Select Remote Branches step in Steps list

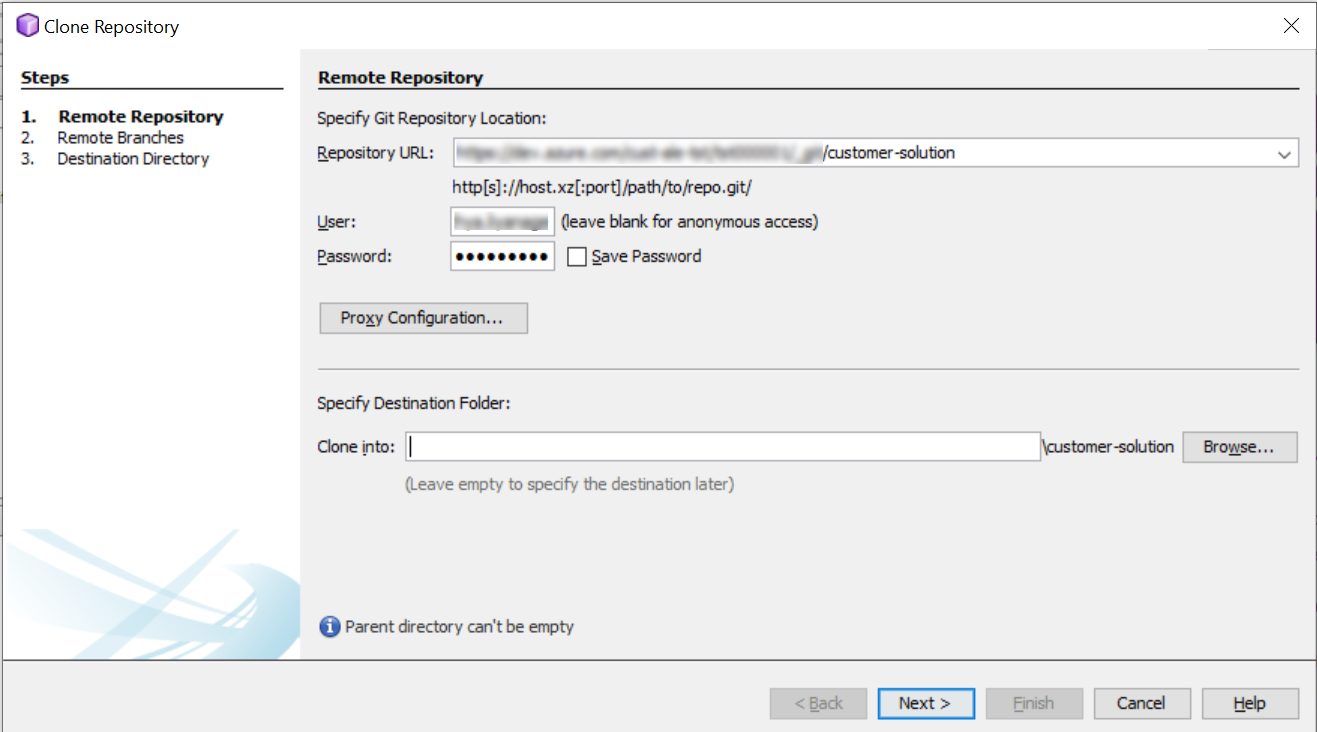tap(120, 138)
